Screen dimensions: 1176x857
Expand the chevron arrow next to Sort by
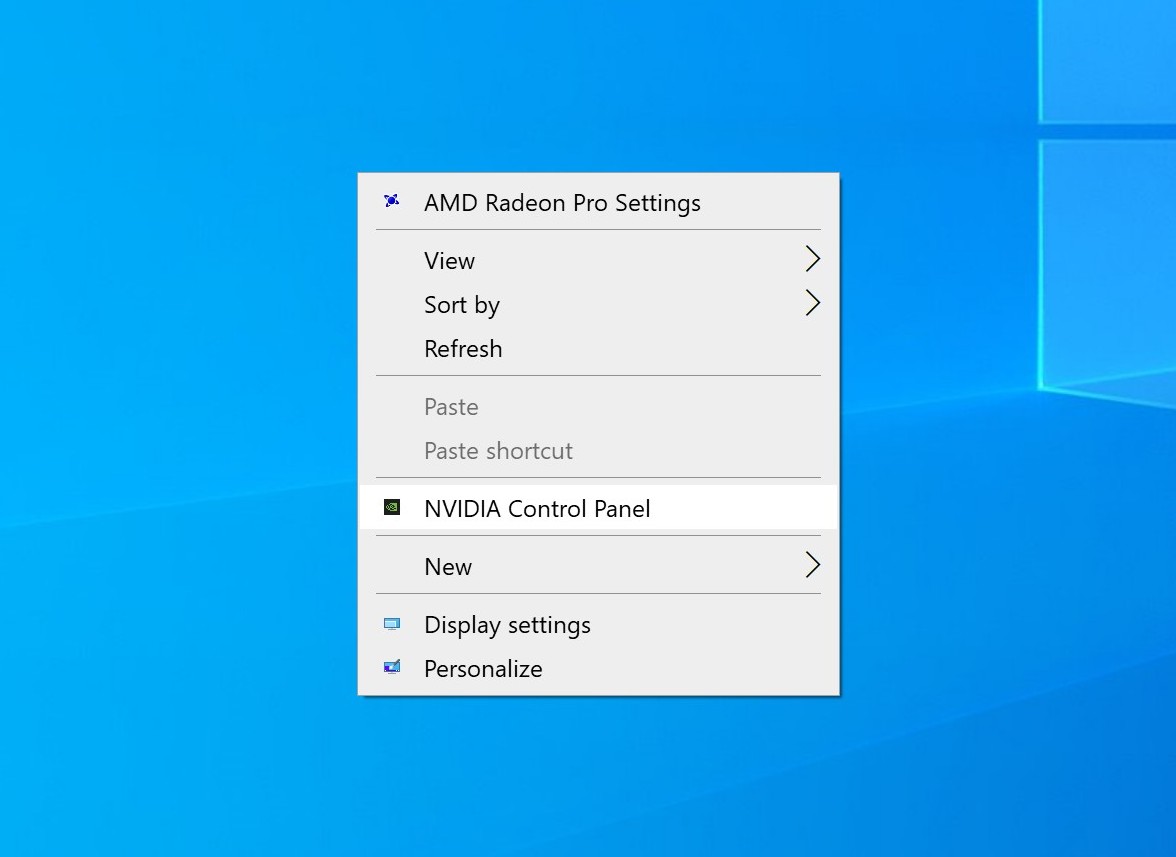point(812,303)
